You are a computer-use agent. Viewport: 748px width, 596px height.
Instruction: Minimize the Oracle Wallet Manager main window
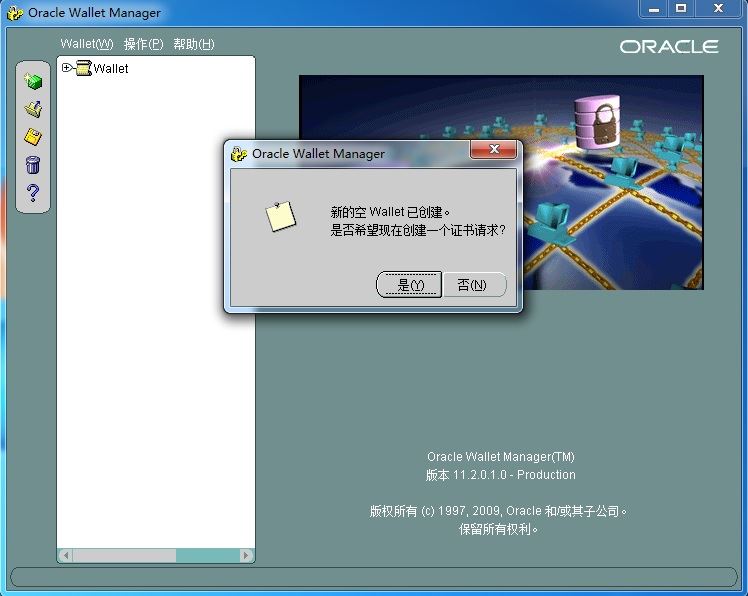tap(654, 9)
